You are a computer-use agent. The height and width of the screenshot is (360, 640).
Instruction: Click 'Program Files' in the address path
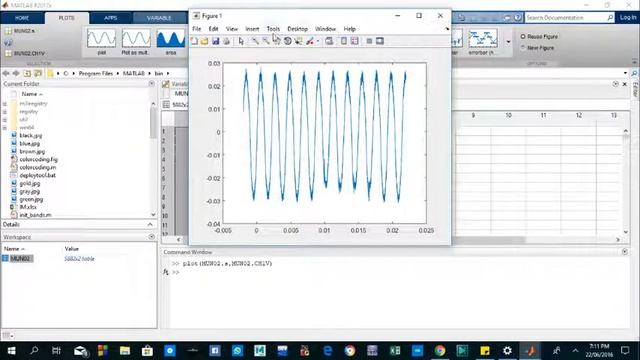(96, 73)
